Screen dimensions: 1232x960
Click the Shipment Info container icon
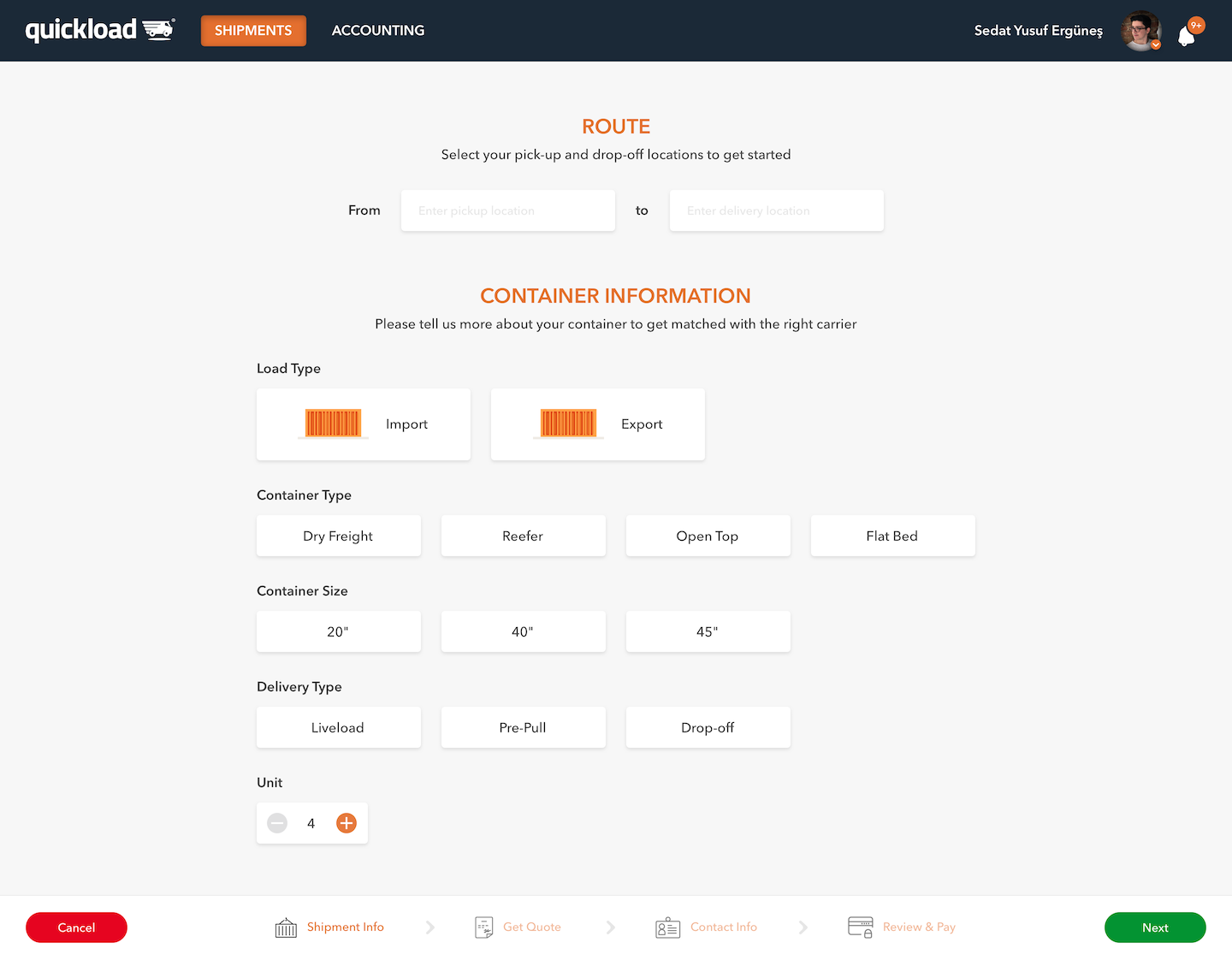pyautogui.click(x=286, y=927)
